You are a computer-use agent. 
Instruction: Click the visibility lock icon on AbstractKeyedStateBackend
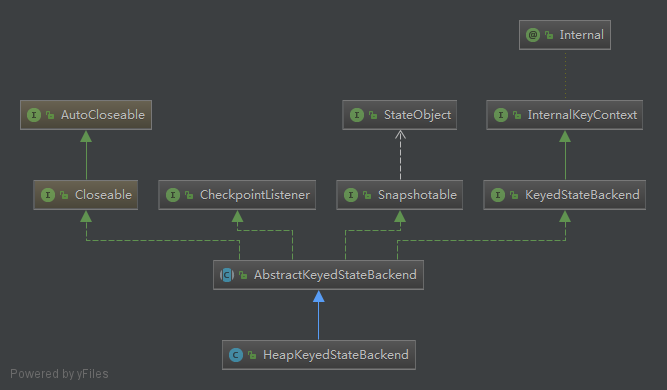(x=243, y=275)
